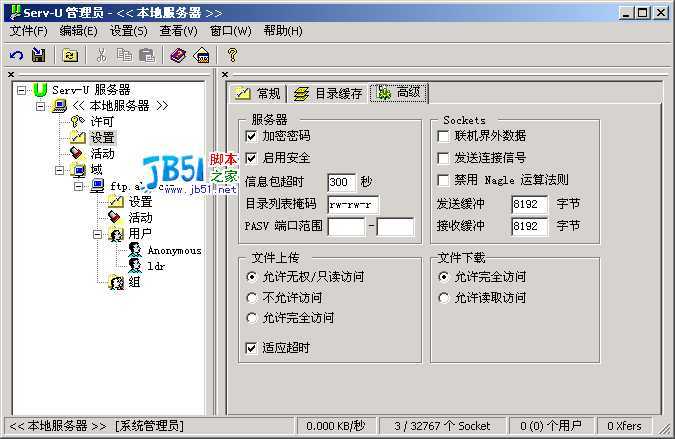
Task: Click the '0.000 KB/秒' status entry
Action: pos(336,426)
